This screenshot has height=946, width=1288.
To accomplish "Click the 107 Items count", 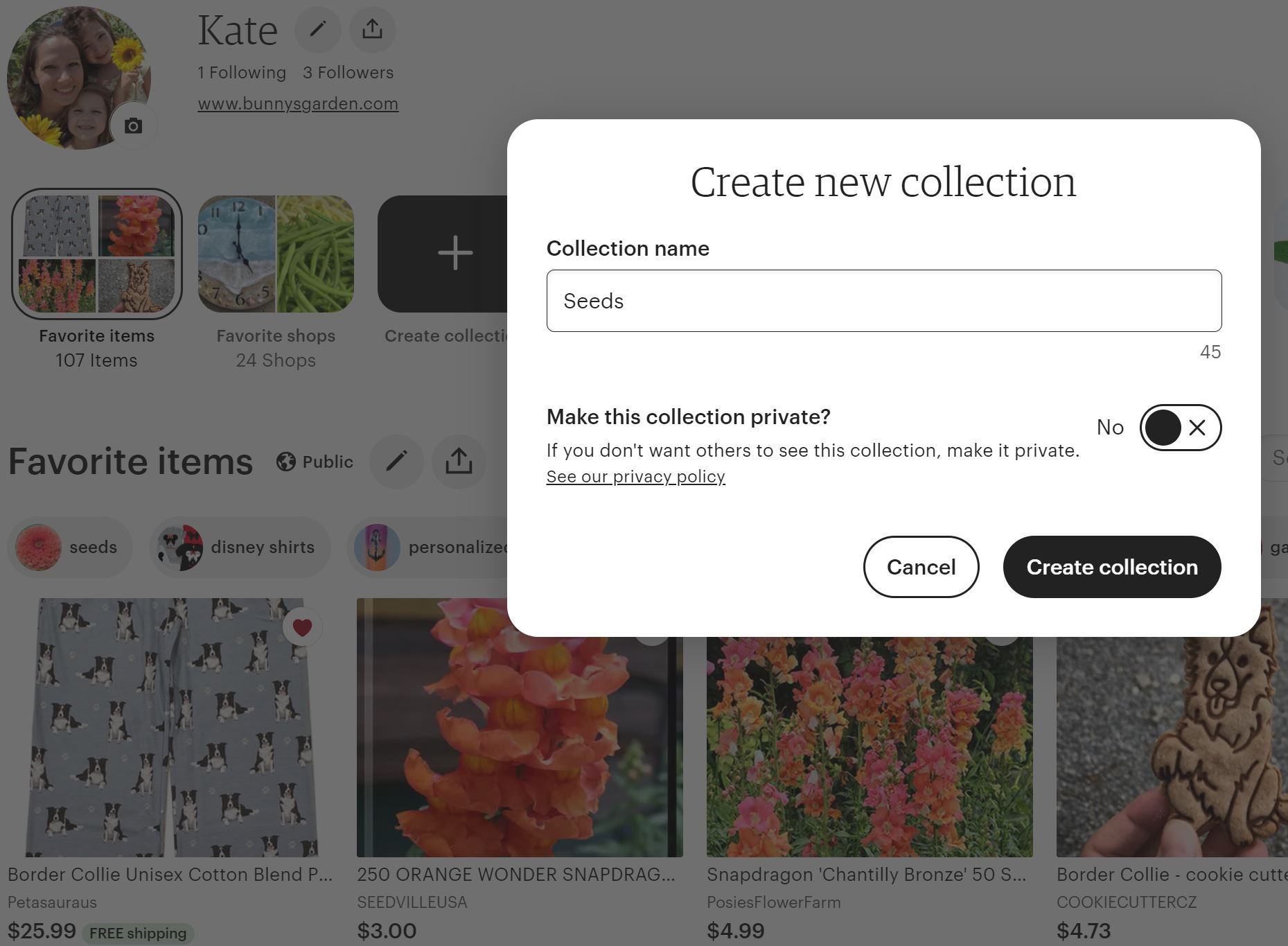I will point(97,361).
